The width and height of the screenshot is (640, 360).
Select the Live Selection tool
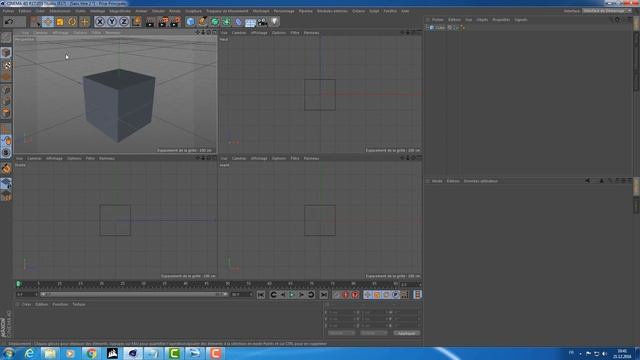click(36, 22)
